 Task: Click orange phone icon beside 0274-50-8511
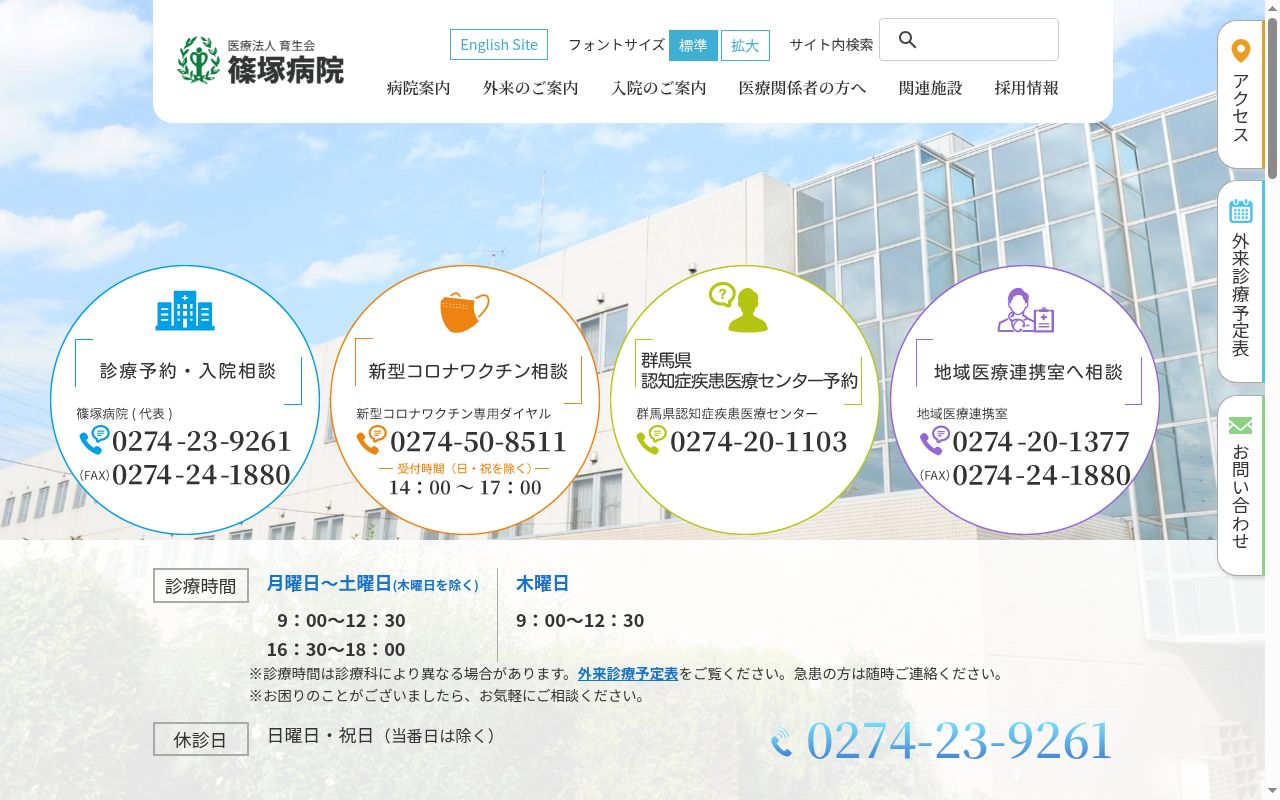pyautogui.click(x=371, y=440)
